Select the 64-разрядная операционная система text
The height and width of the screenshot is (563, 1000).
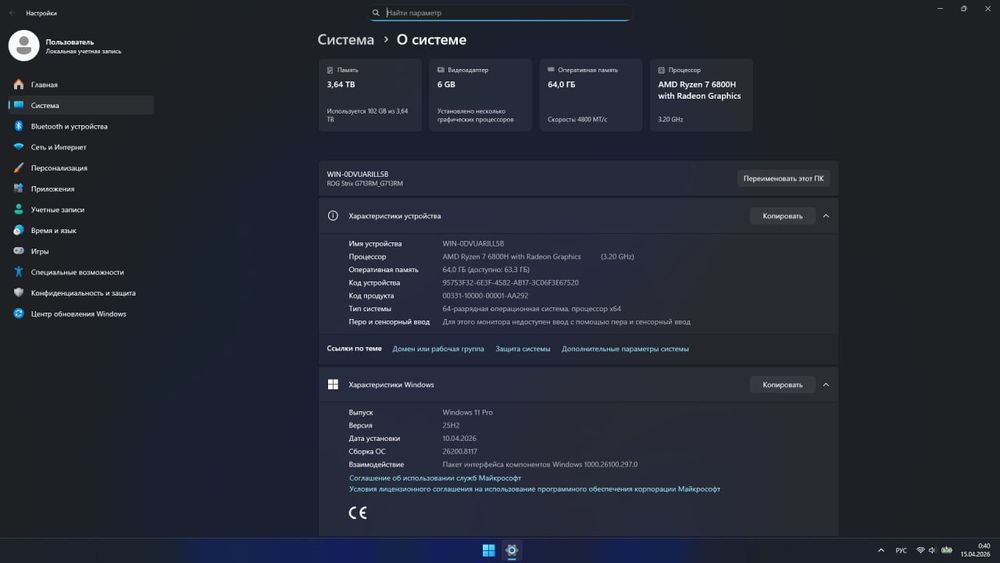pos(531,309)
